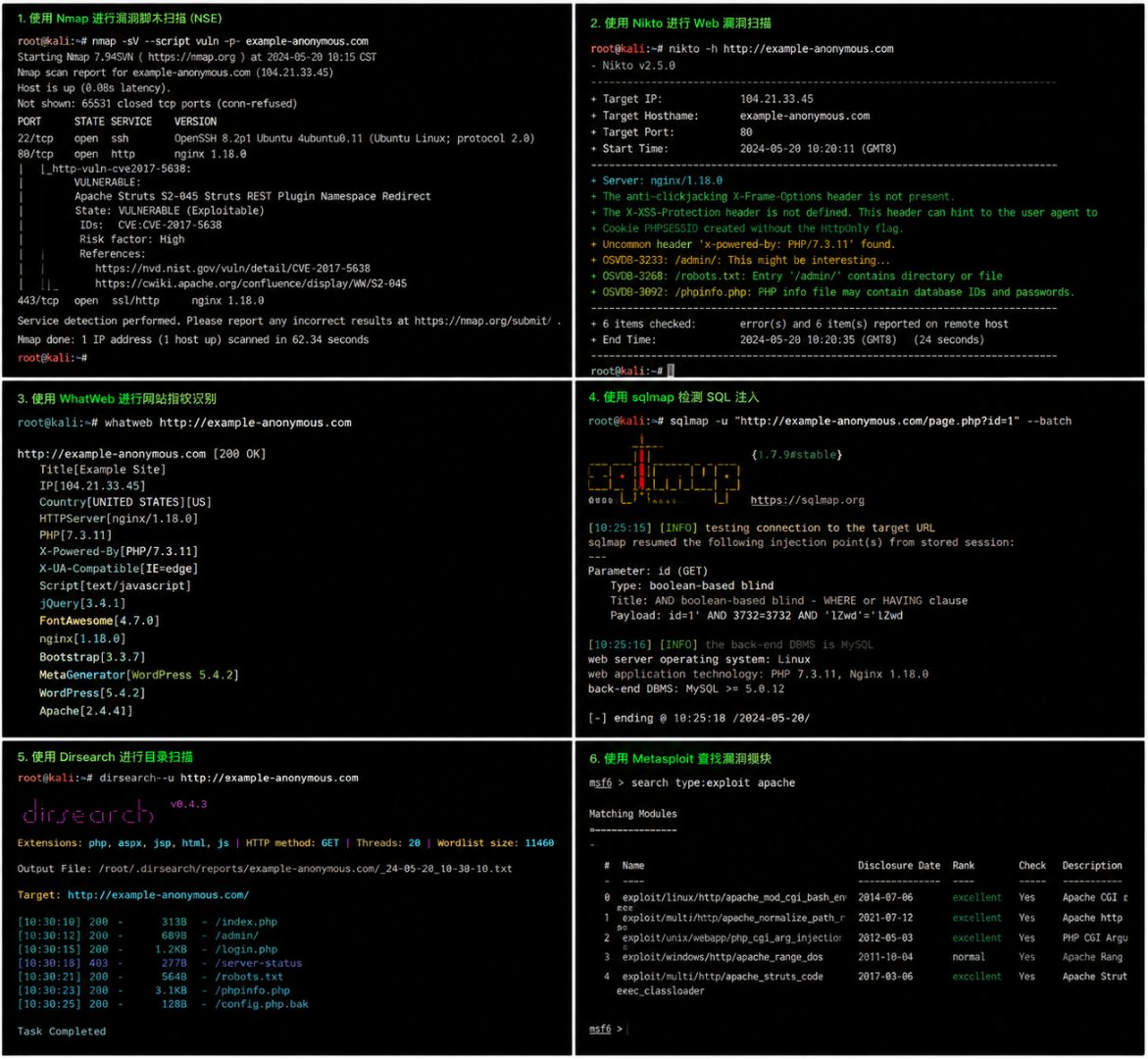Click the OSVDB-3233 /admin/ finding
Image resolution: width=1148 pixels, height=1059 pixels.
740,260
